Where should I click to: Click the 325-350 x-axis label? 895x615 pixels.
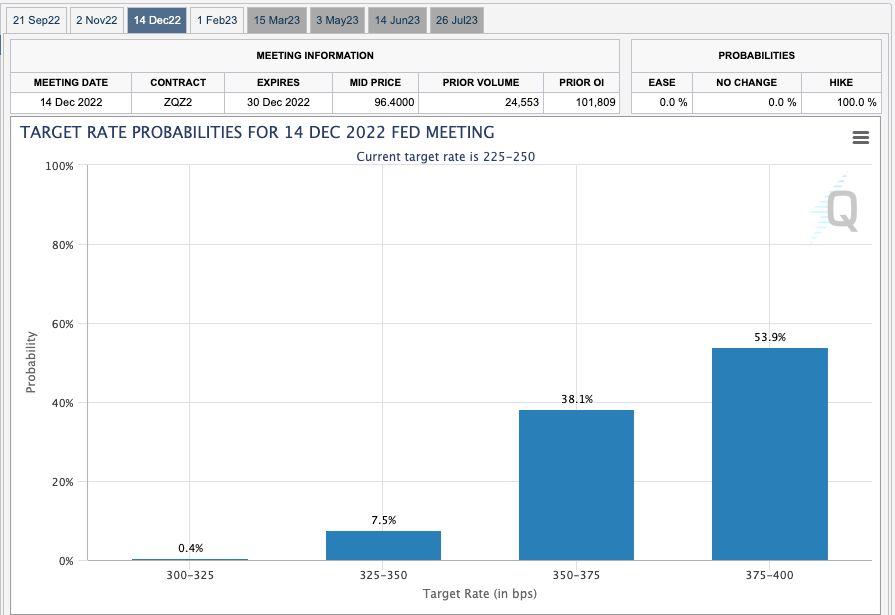coord(384,575)
